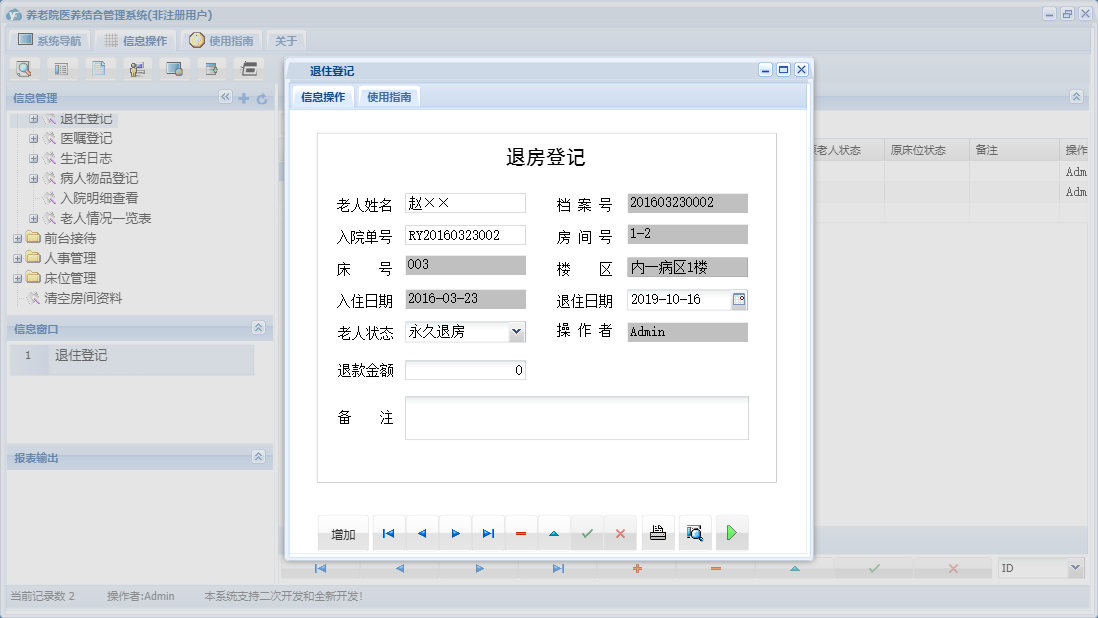The image size is (1098, 618).
Task: Confirm changes with the green checkmark icon
Action: point(587,533)
